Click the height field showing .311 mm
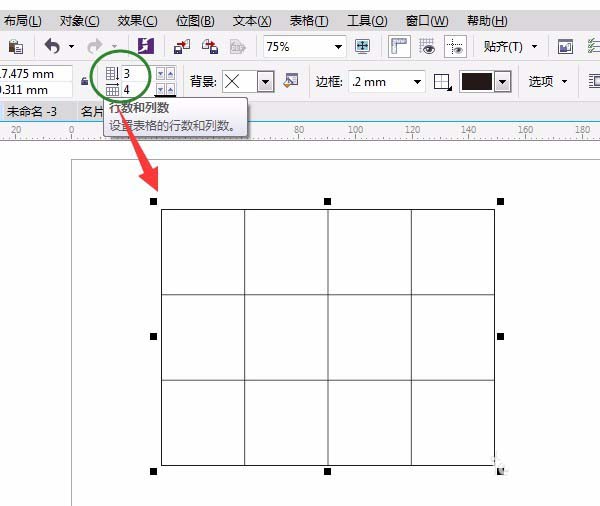This screenshot has height=506, width=600. tap(36, 90)
